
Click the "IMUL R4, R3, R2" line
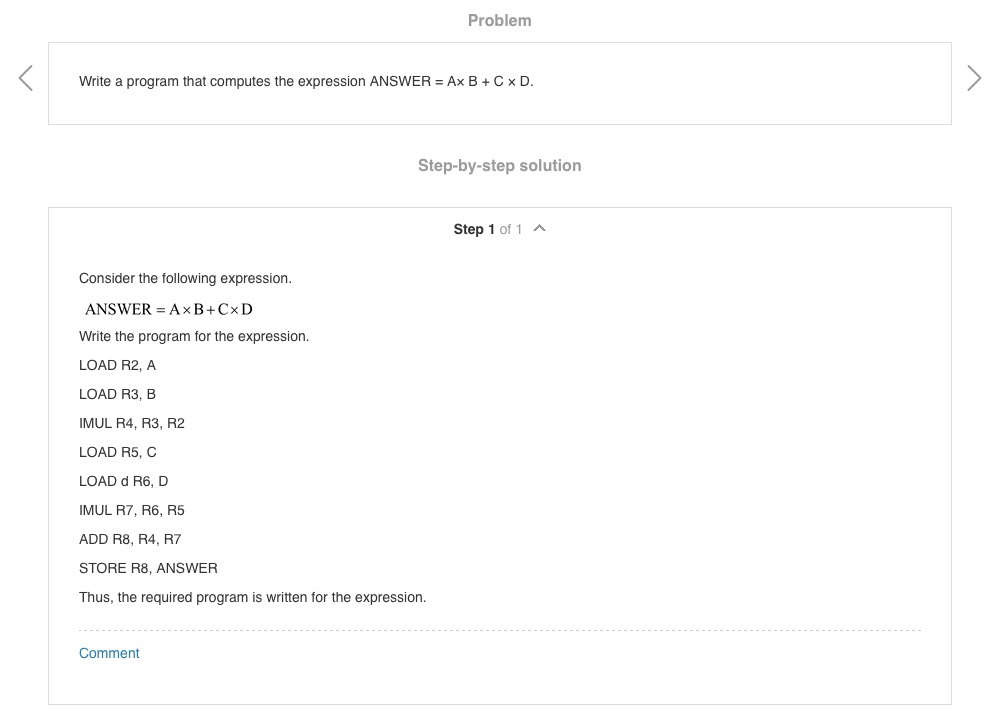(x=132, y=424)
